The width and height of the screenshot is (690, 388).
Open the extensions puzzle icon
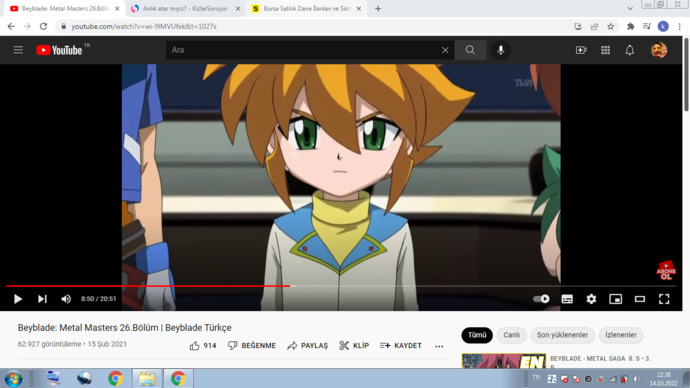630,26
